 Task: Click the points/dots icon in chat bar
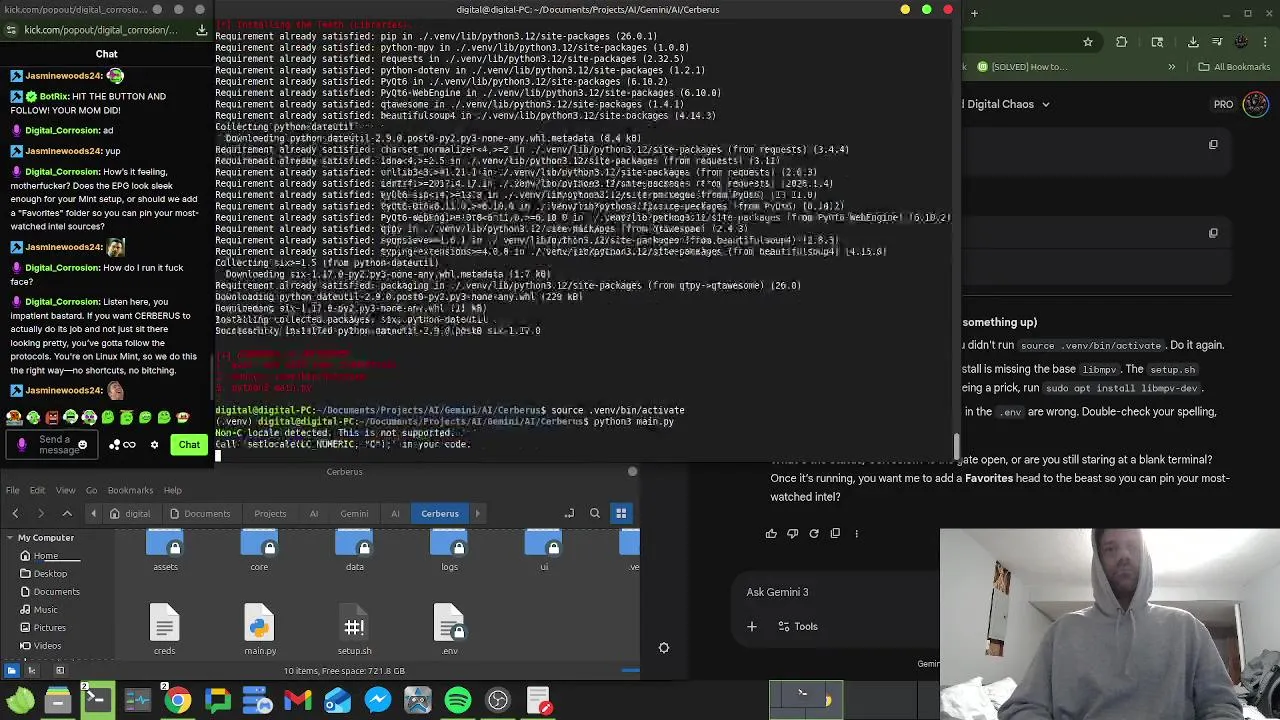[x=115, y=445]
